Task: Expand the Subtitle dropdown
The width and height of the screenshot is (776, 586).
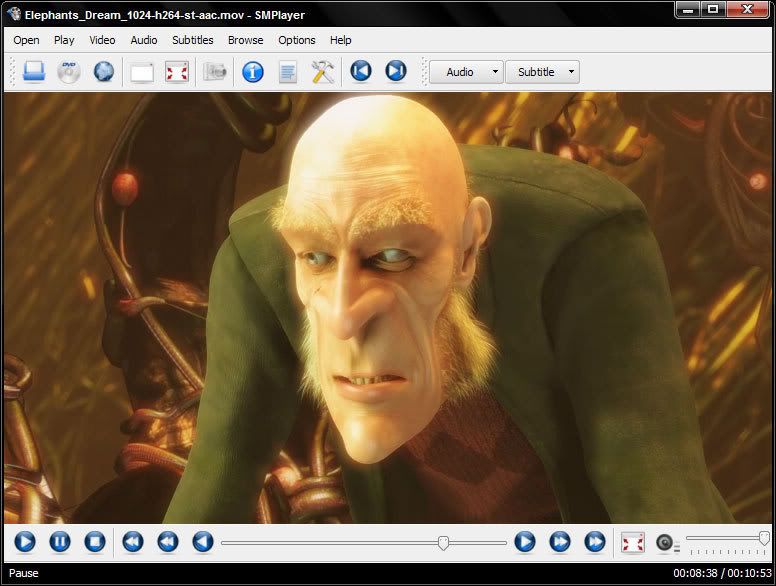Action: (x=542, y=72)
